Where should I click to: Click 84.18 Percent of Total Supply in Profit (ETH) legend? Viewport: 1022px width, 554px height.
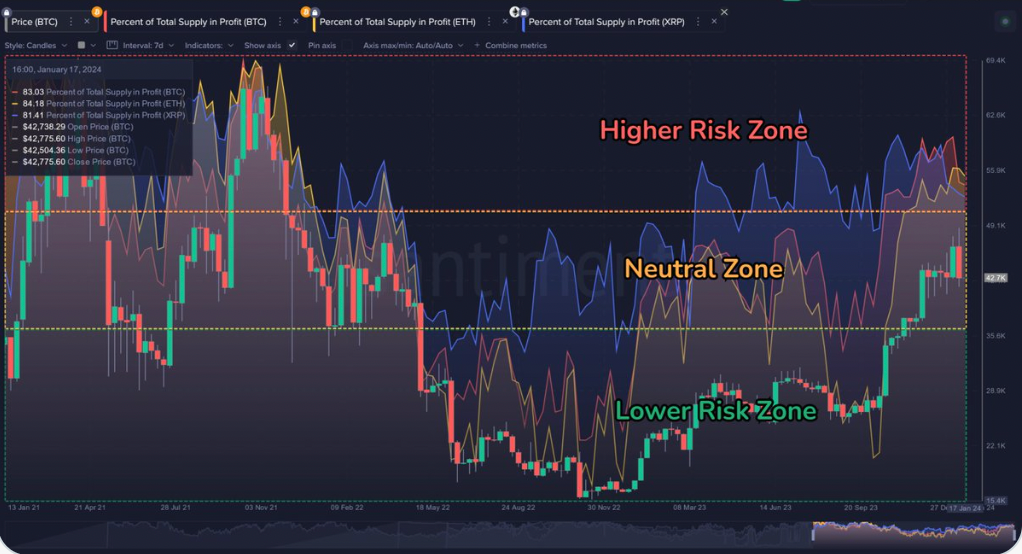(99, 104)
